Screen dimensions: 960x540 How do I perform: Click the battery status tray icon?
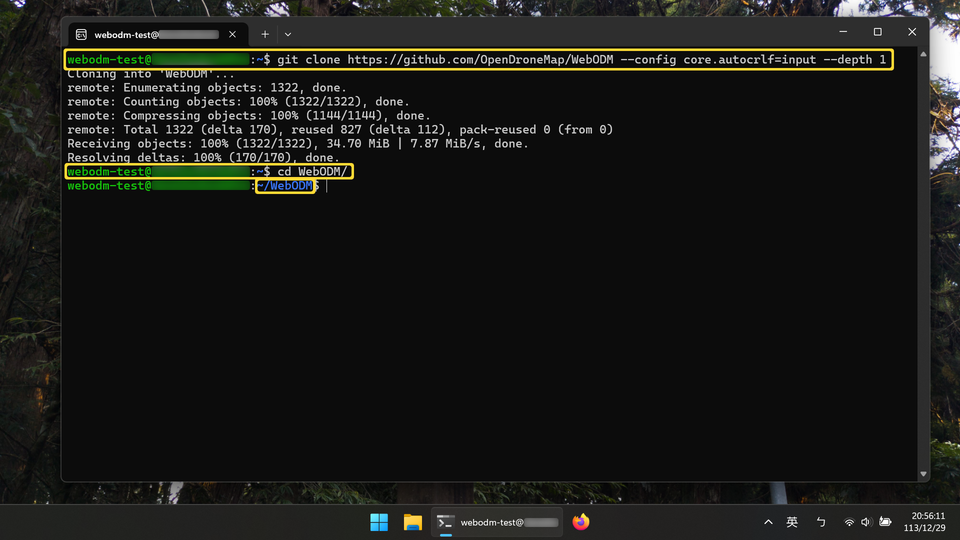tap(885, 522)
